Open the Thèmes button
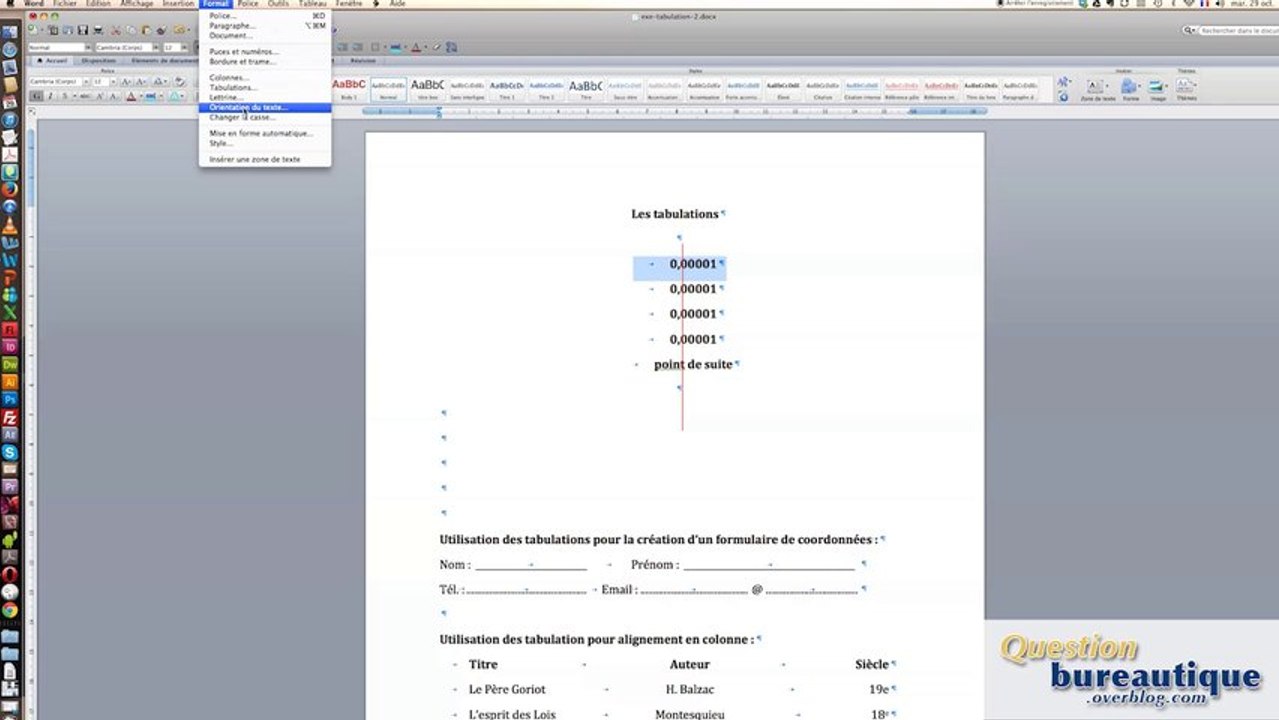The width and height of the screenshot is (1279, 720). 1187,89
